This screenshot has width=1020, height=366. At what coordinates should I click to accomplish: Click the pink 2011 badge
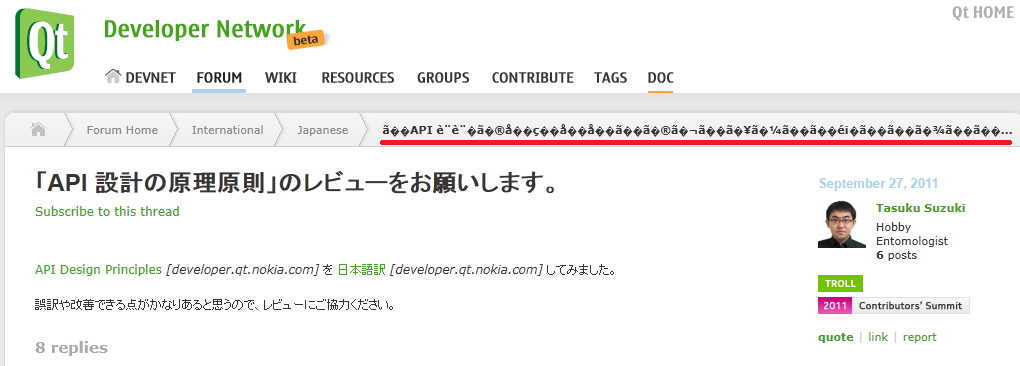(x=835, y=306)
